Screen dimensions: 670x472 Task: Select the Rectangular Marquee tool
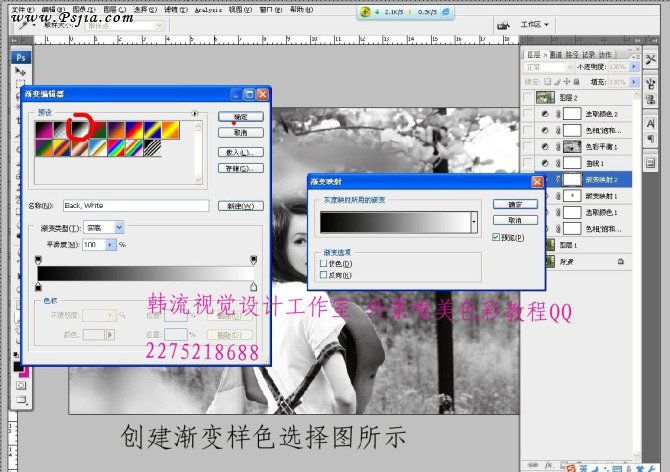[20, 83]
